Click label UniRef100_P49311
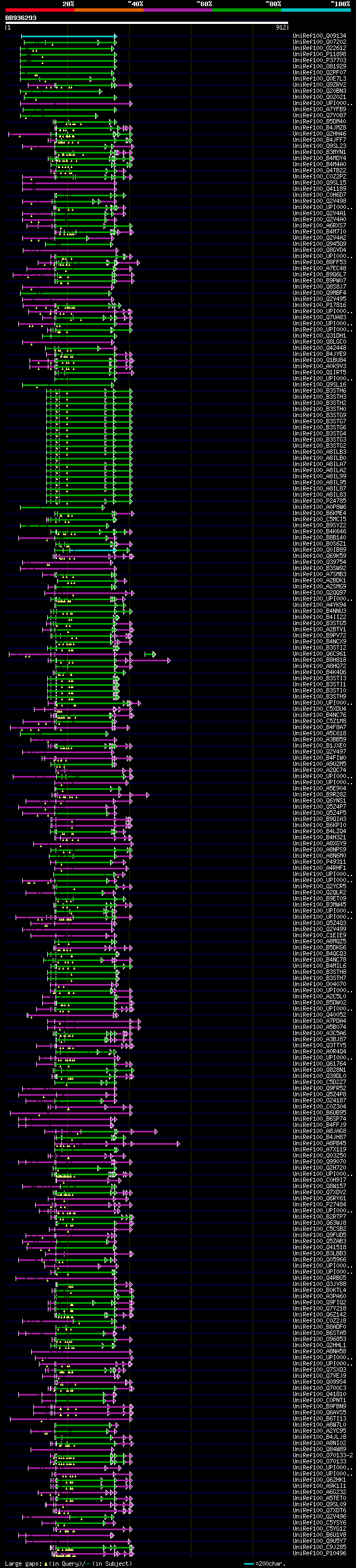Screen dimensions: 356x1568 pyautogui.click(x=319, y=862)
